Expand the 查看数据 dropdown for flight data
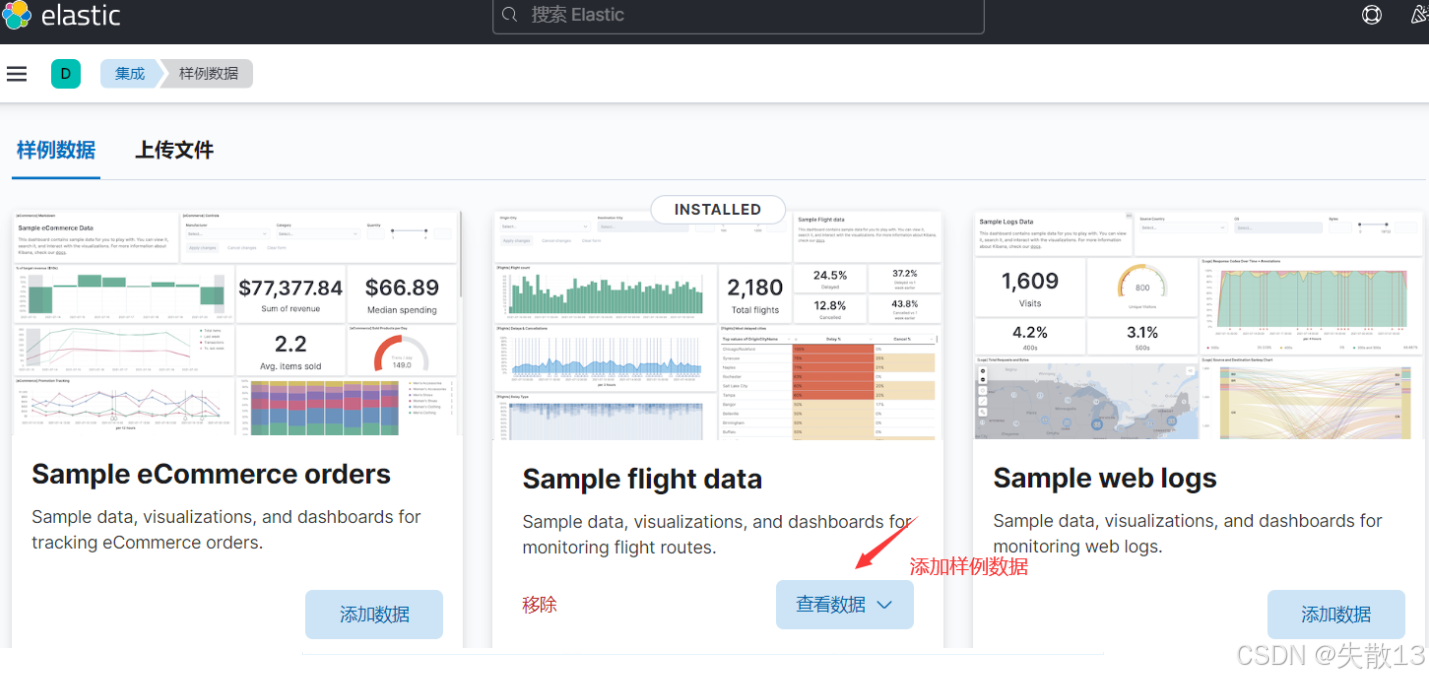Screen dimensions: 1429x681 point(845,605)
